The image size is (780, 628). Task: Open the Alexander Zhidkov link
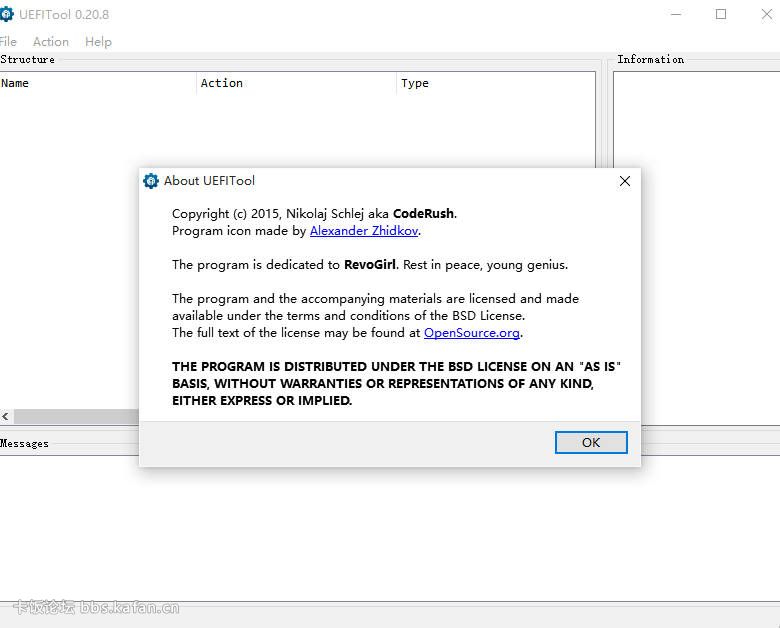[x=364, y=231]
